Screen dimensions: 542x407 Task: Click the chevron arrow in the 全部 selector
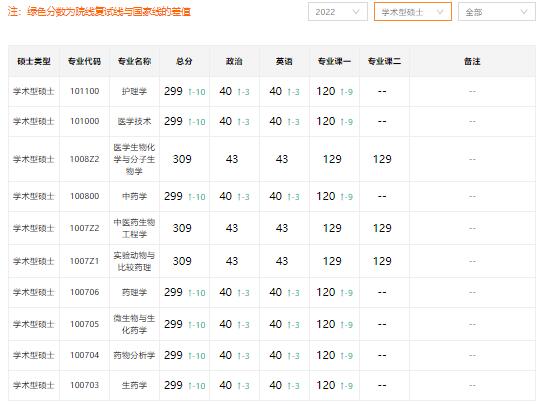[x=524, y=12]
